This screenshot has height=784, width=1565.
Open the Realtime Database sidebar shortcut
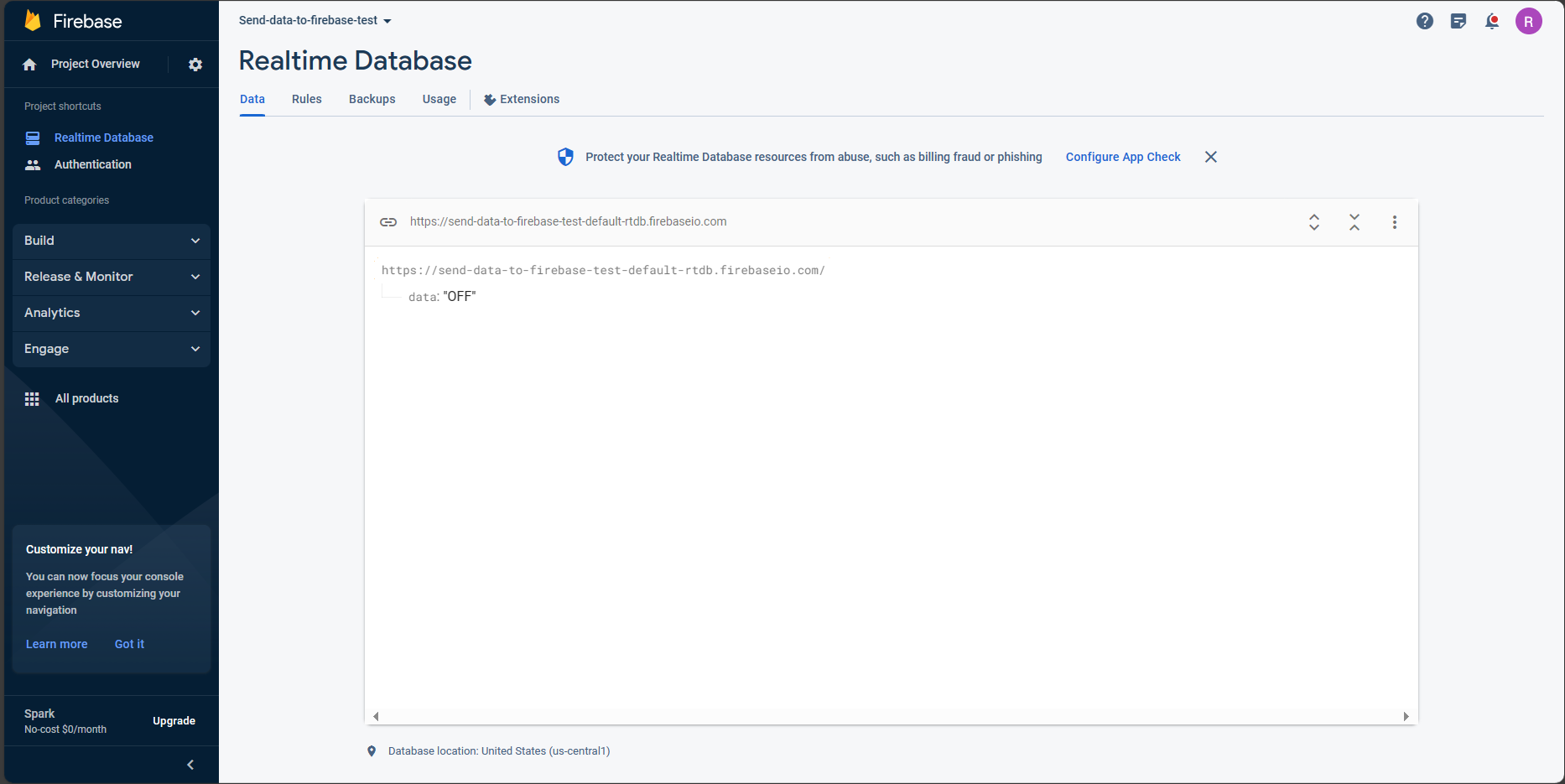(103, 138)
